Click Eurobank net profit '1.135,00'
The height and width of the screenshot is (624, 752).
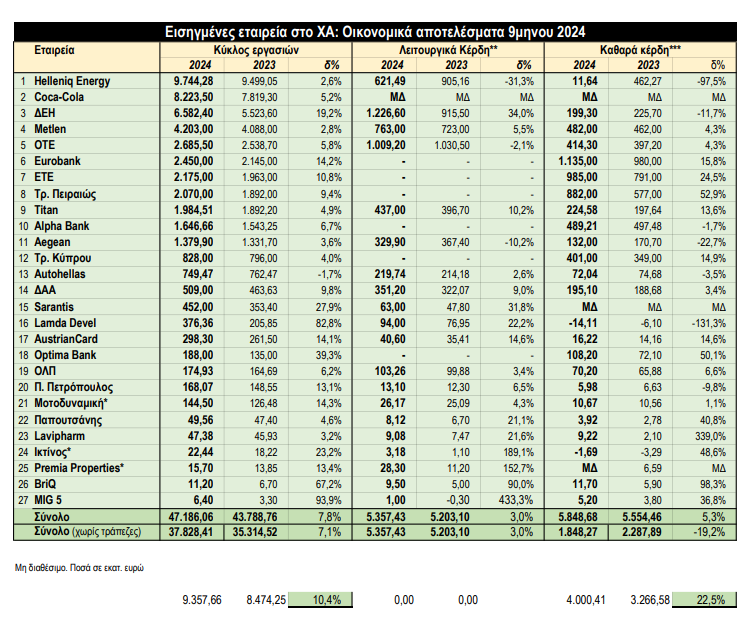(x=578, y=161)
